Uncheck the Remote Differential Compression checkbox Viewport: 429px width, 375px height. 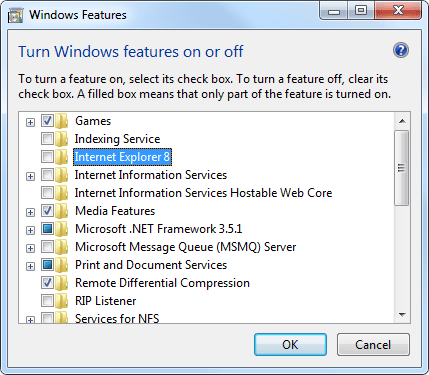47,283
